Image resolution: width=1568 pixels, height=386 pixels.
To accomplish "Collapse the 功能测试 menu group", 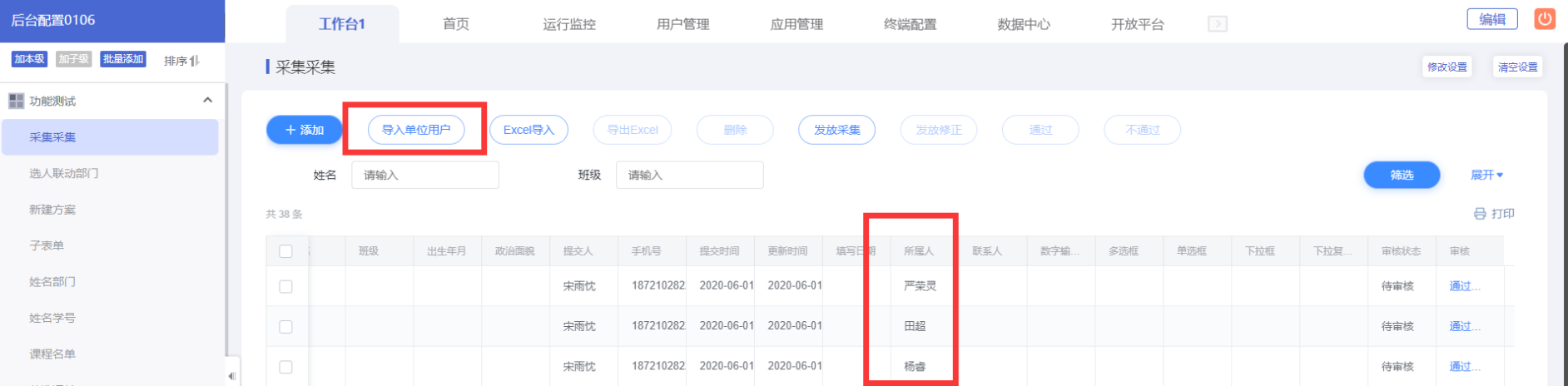I will point(207,101).
